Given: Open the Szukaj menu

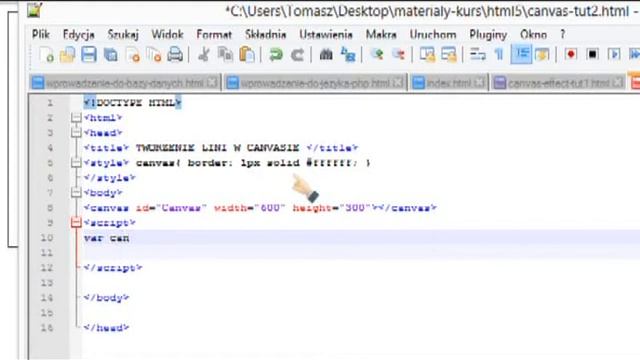Looking at the screenshot, I should coord(123,35).
